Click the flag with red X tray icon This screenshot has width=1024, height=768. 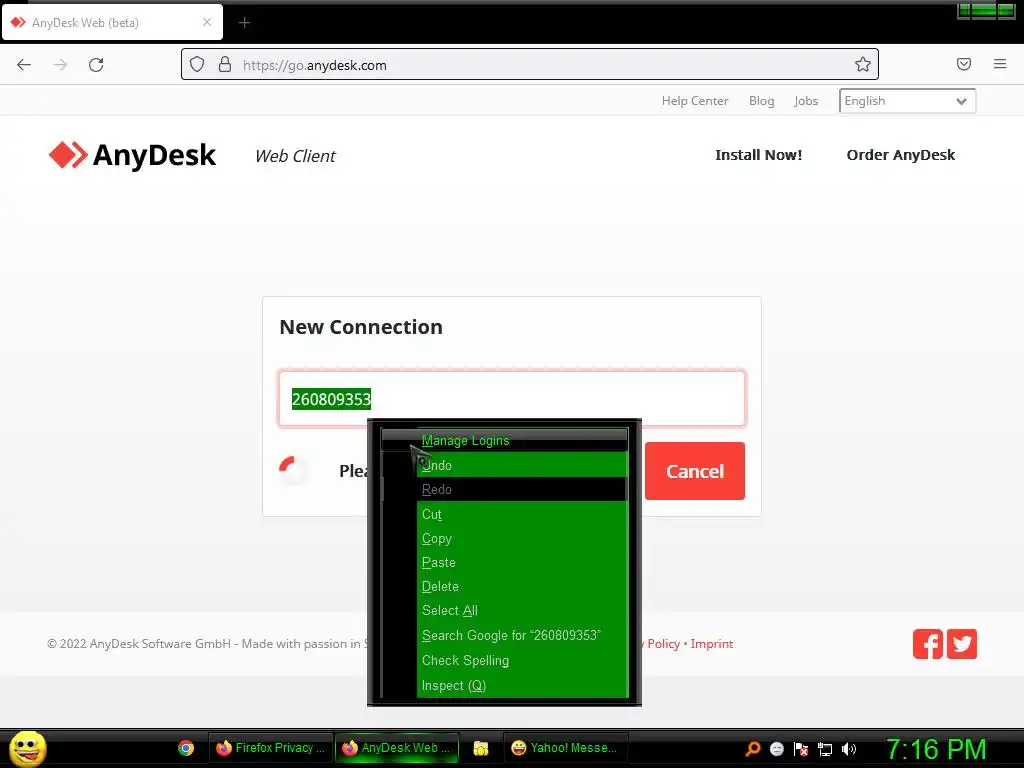801,749
